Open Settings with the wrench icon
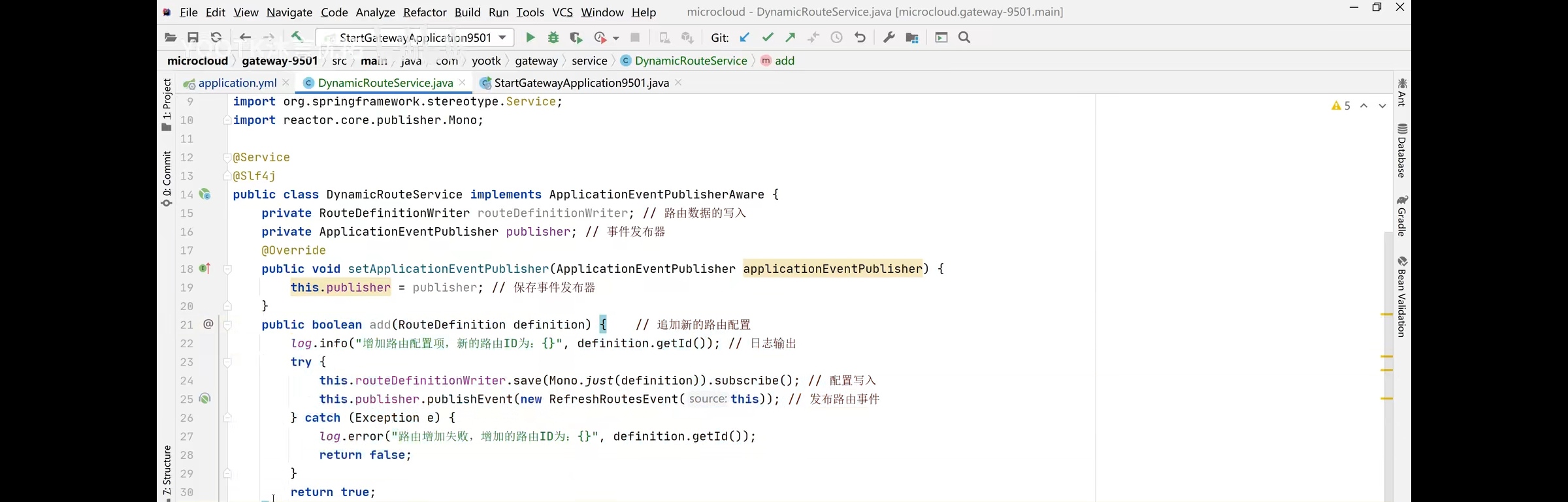The image size is (1568, 502). 889,38
